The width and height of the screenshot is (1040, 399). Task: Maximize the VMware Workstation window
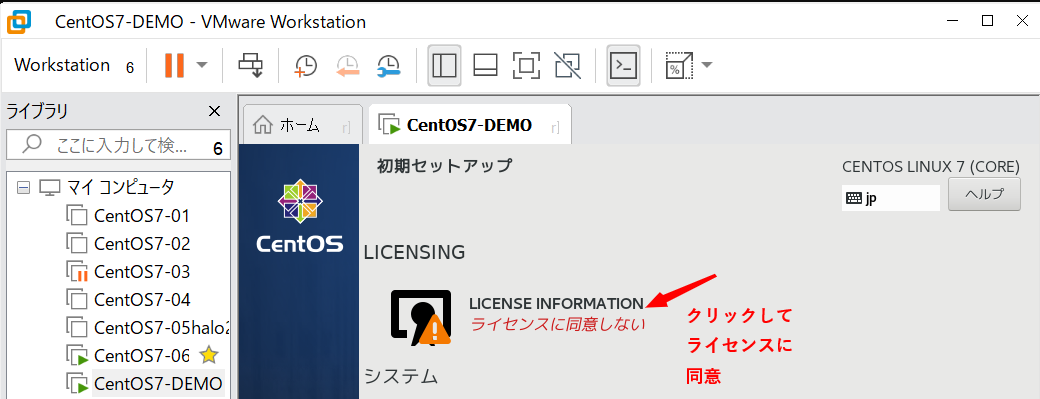(x=987, y=21)
